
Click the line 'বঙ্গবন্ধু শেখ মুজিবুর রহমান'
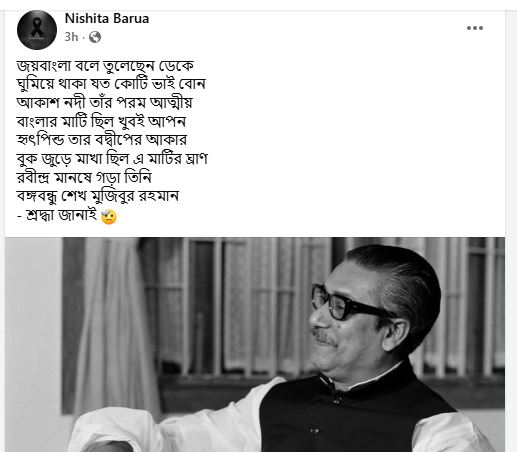point(98,196)
